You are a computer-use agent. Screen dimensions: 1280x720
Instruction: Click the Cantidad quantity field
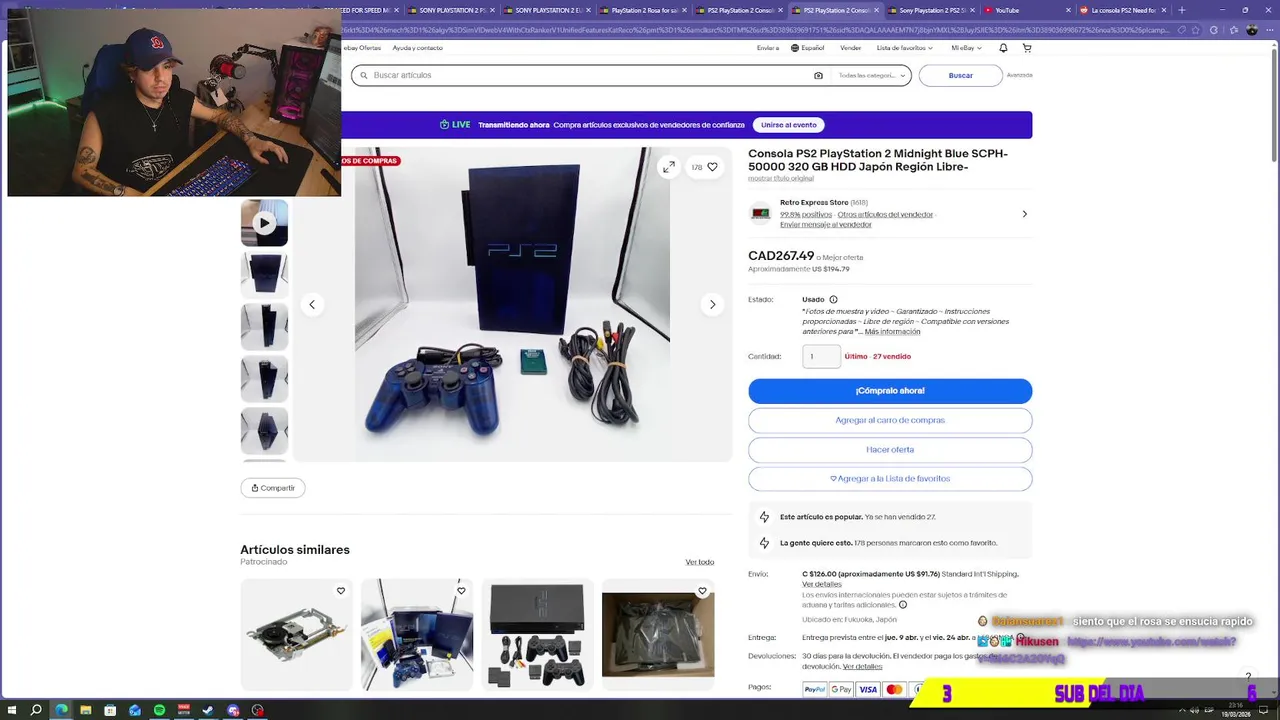pyautogui.click(x=821, y=356)
